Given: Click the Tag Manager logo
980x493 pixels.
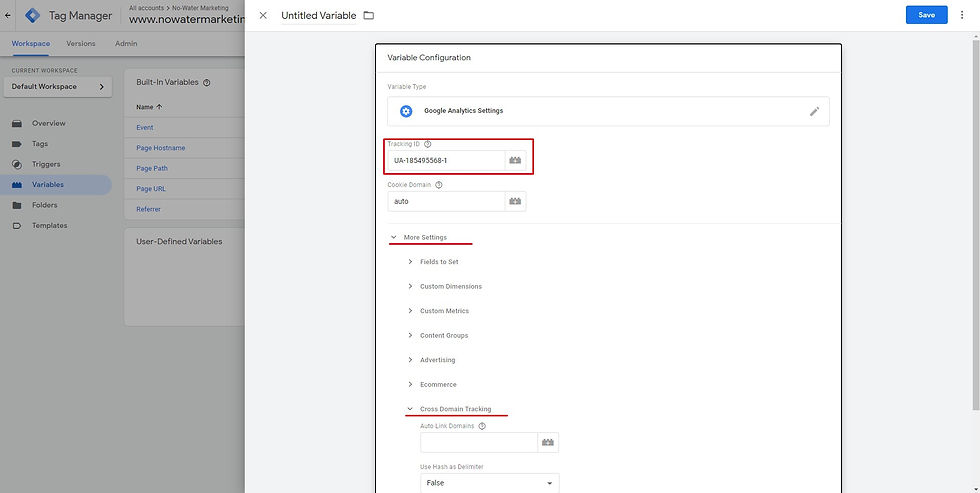Looking at the screenshot, I should (x=32, y=16).
